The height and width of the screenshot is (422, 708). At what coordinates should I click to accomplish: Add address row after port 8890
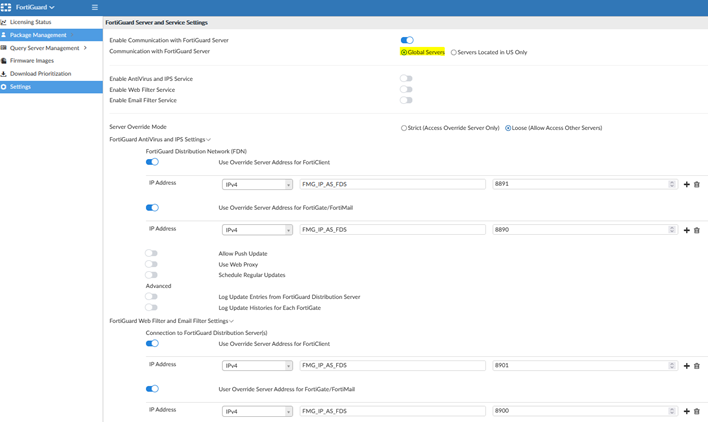pos(686,230)
